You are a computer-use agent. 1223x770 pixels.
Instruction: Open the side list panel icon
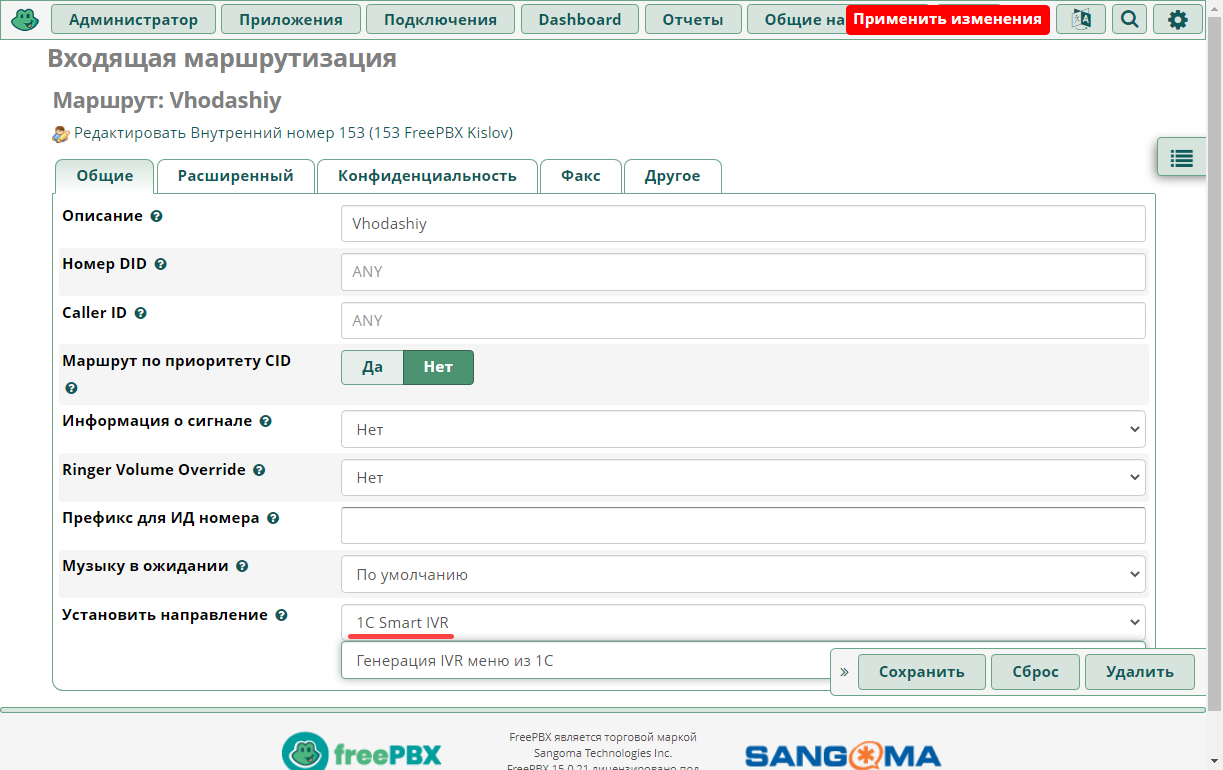(x=1182, y=158)
